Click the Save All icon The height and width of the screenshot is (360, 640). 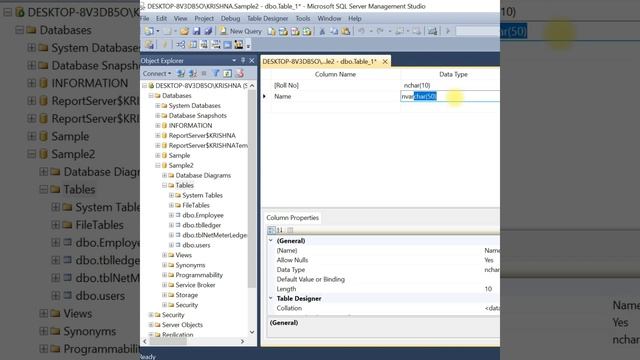coord(208,31)
